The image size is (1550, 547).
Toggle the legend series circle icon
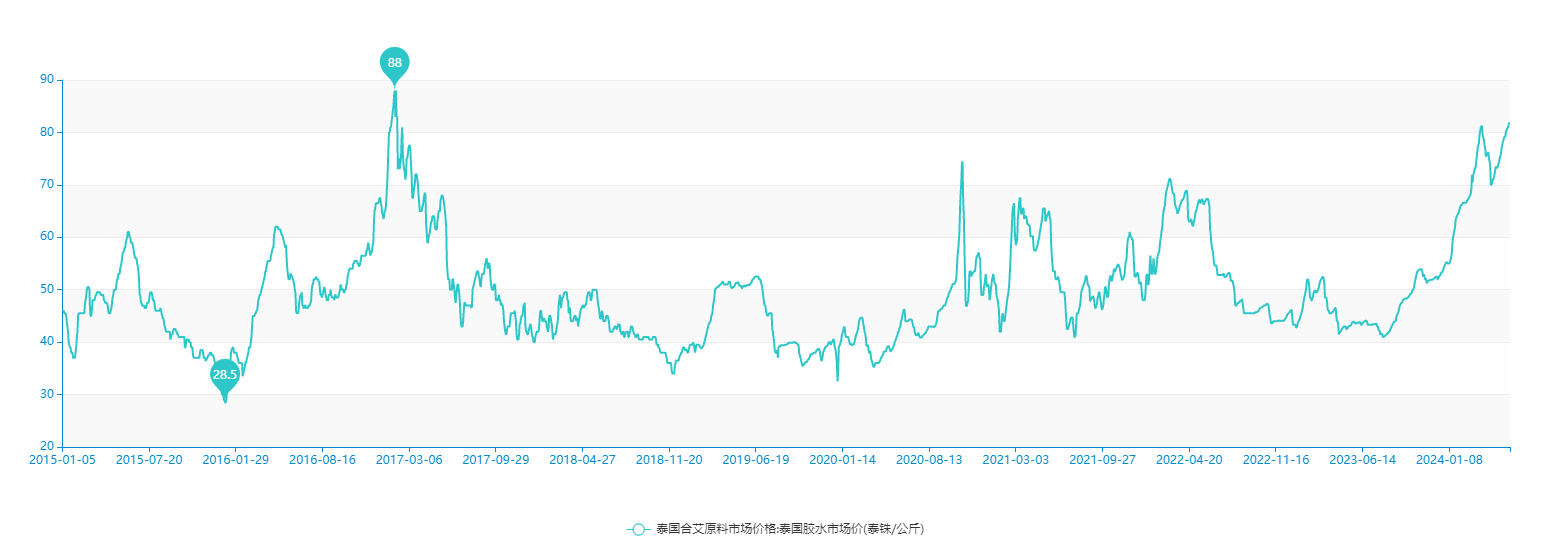(639, 529)
